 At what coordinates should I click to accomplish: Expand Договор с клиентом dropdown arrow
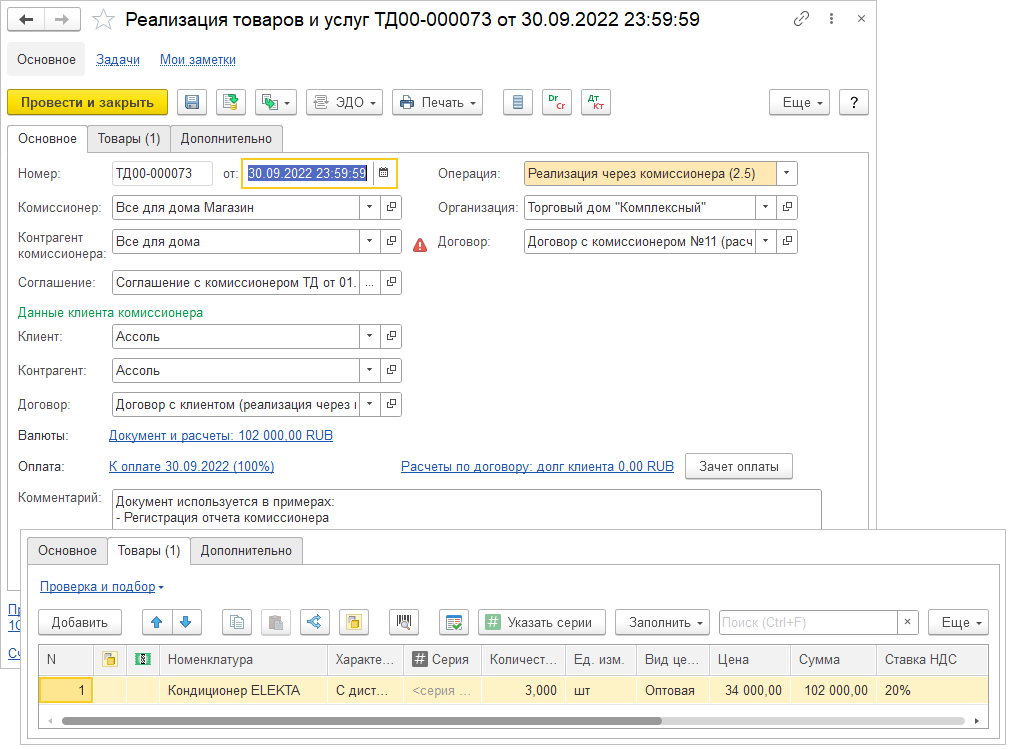(x=369, y=404)
